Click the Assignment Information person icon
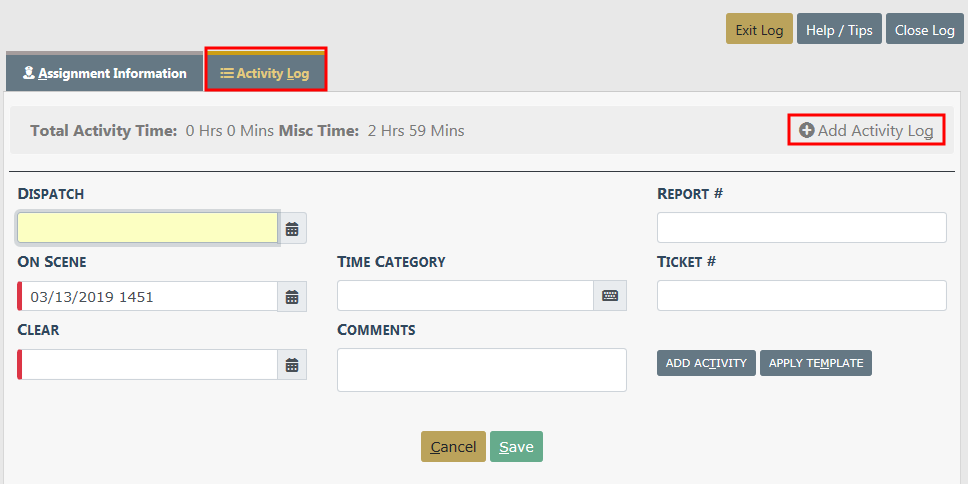The width and height of the screenshot is (968, 484). pyautogui.click(x=29, y=73)
